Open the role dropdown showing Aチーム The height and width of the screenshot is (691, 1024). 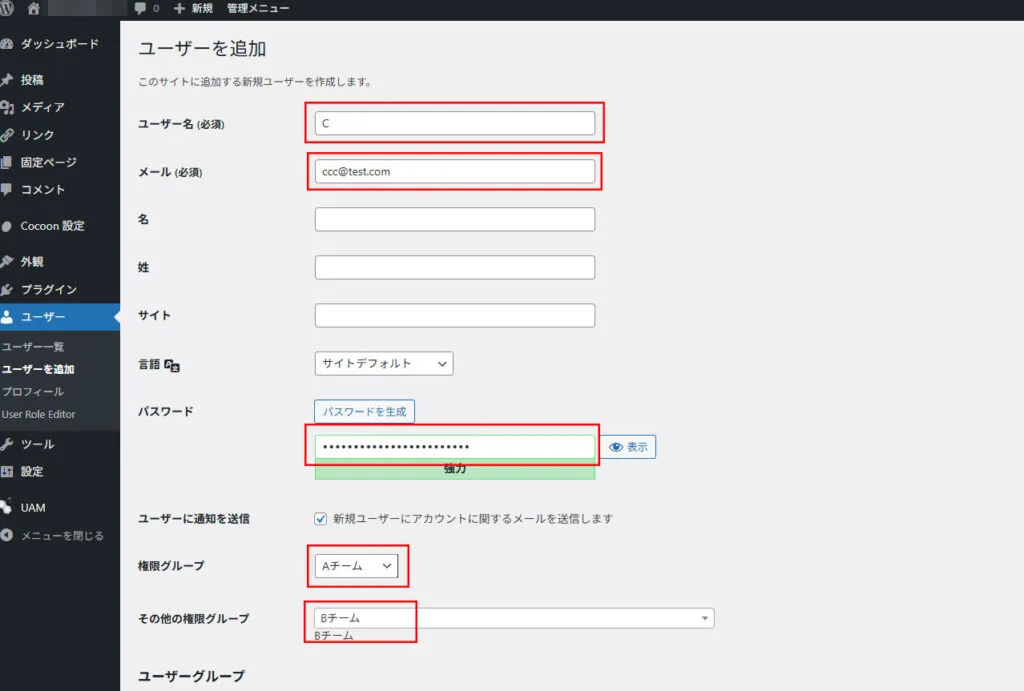pos(356,566)
